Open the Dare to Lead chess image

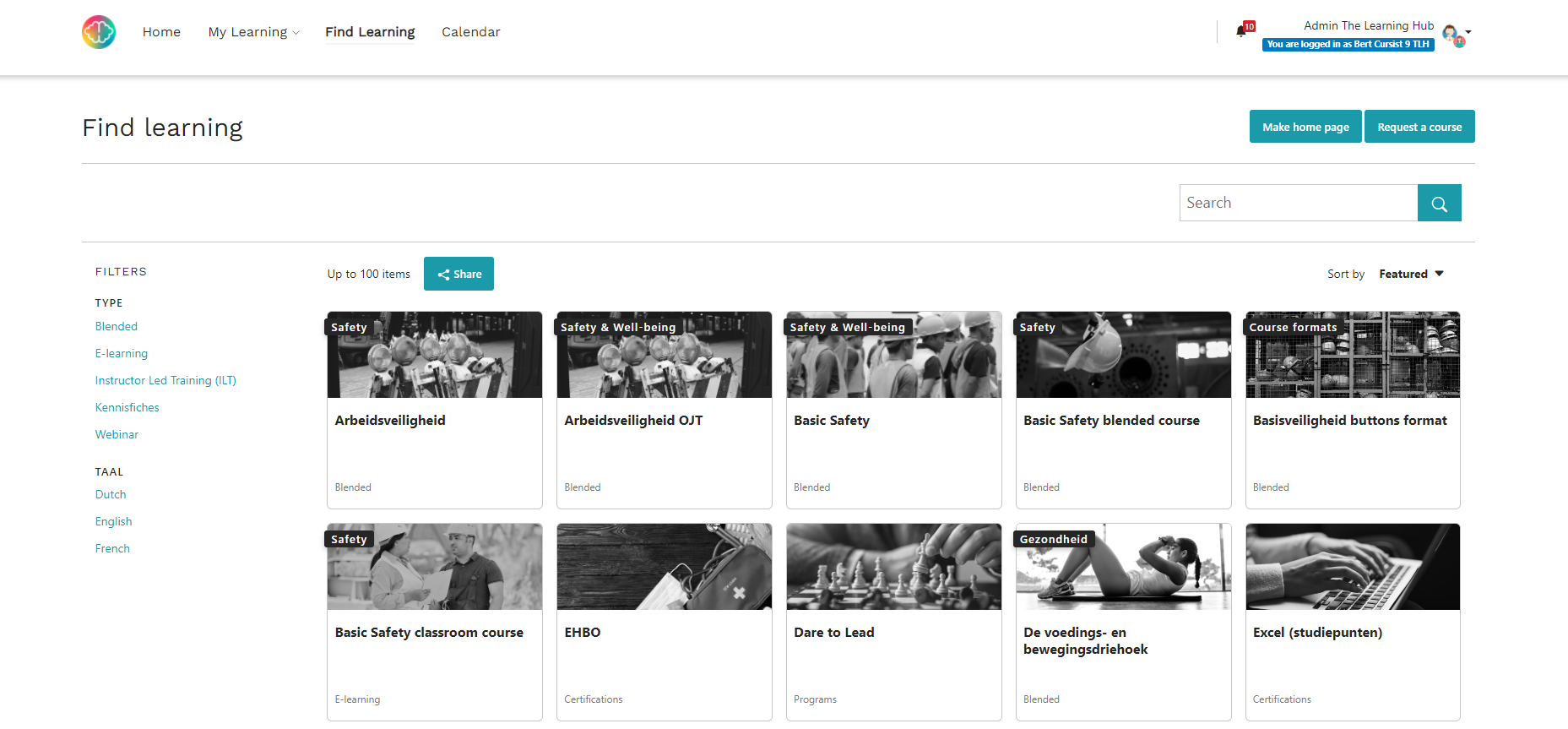[893, 567]
